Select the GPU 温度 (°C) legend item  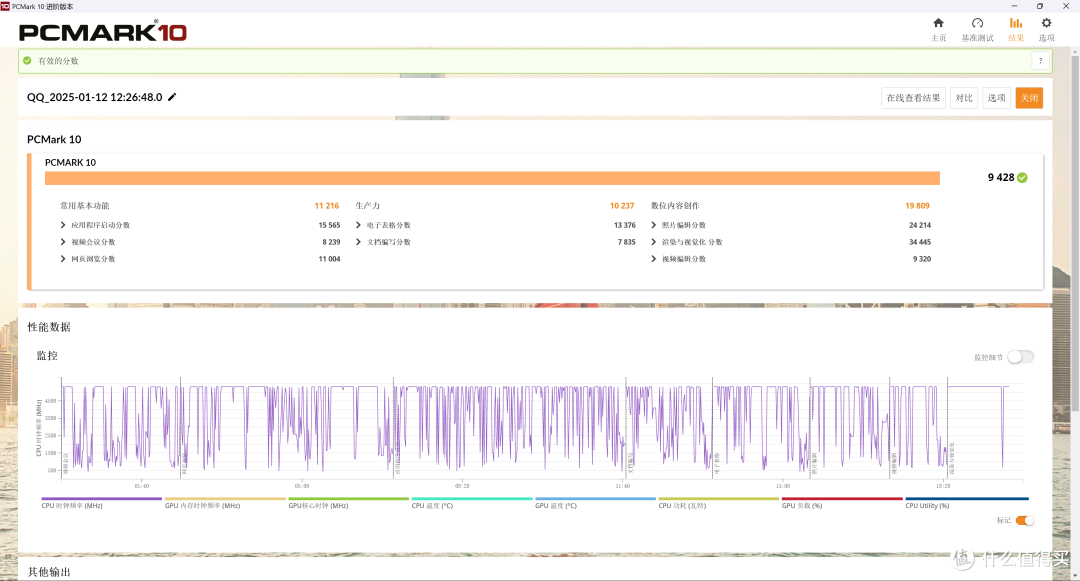click(595, 503)
